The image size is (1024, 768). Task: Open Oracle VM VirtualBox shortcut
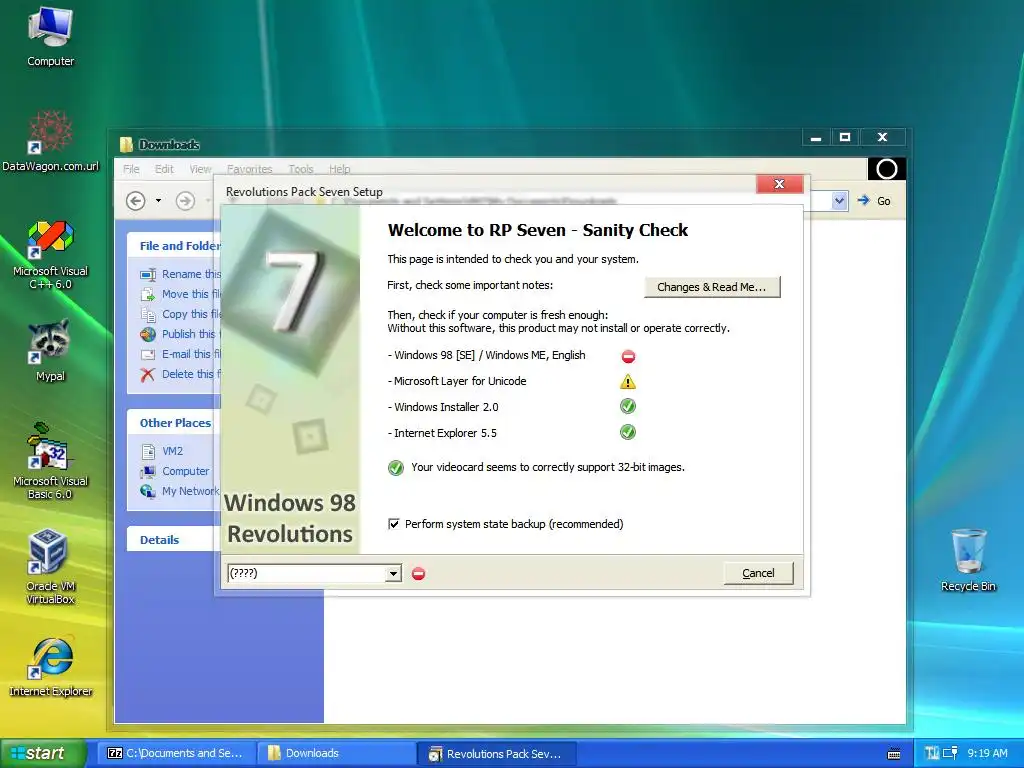point(50,567)
